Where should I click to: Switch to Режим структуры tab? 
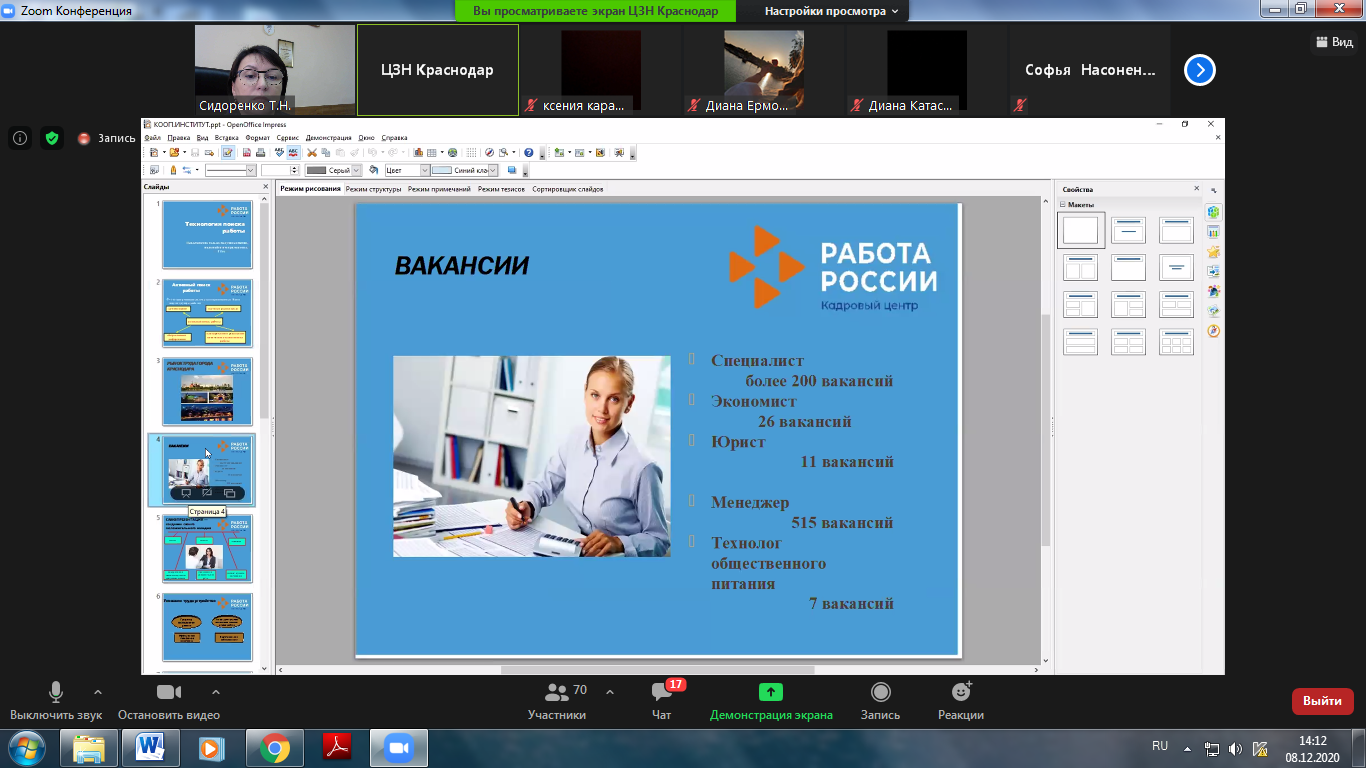[x=373, y=189]
